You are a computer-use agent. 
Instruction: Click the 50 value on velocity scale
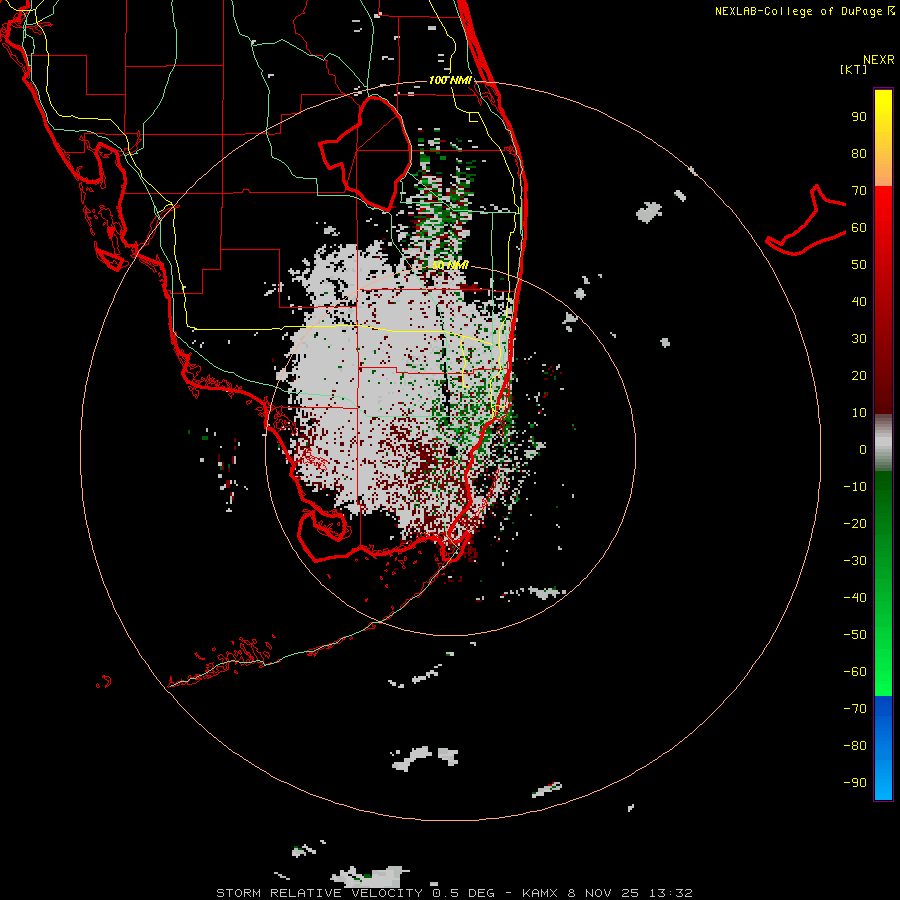(859, 265)
